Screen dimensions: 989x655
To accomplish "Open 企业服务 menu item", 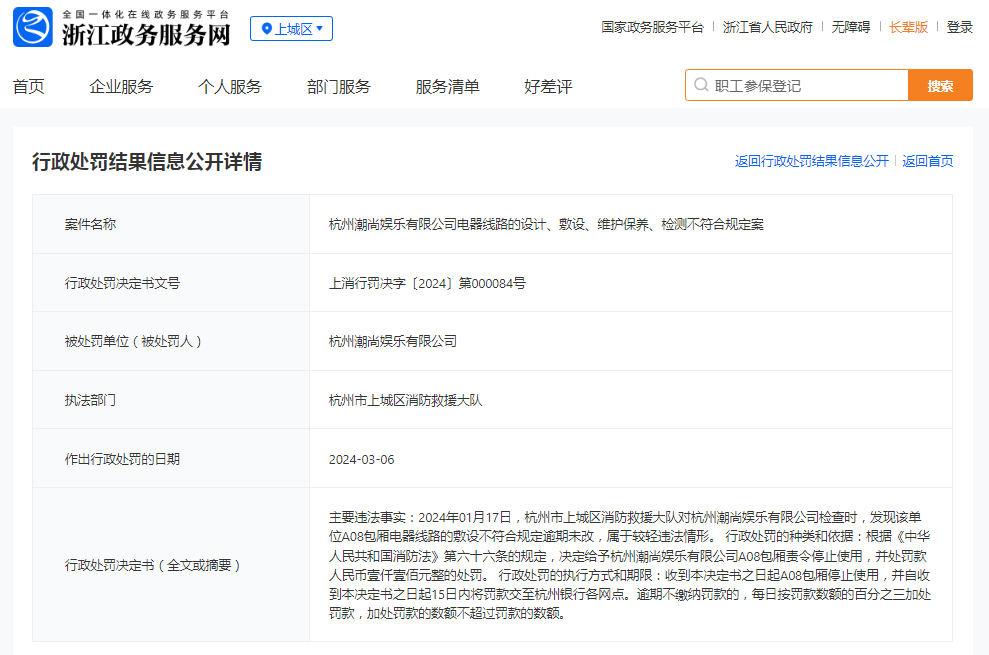I will point(121,86).
